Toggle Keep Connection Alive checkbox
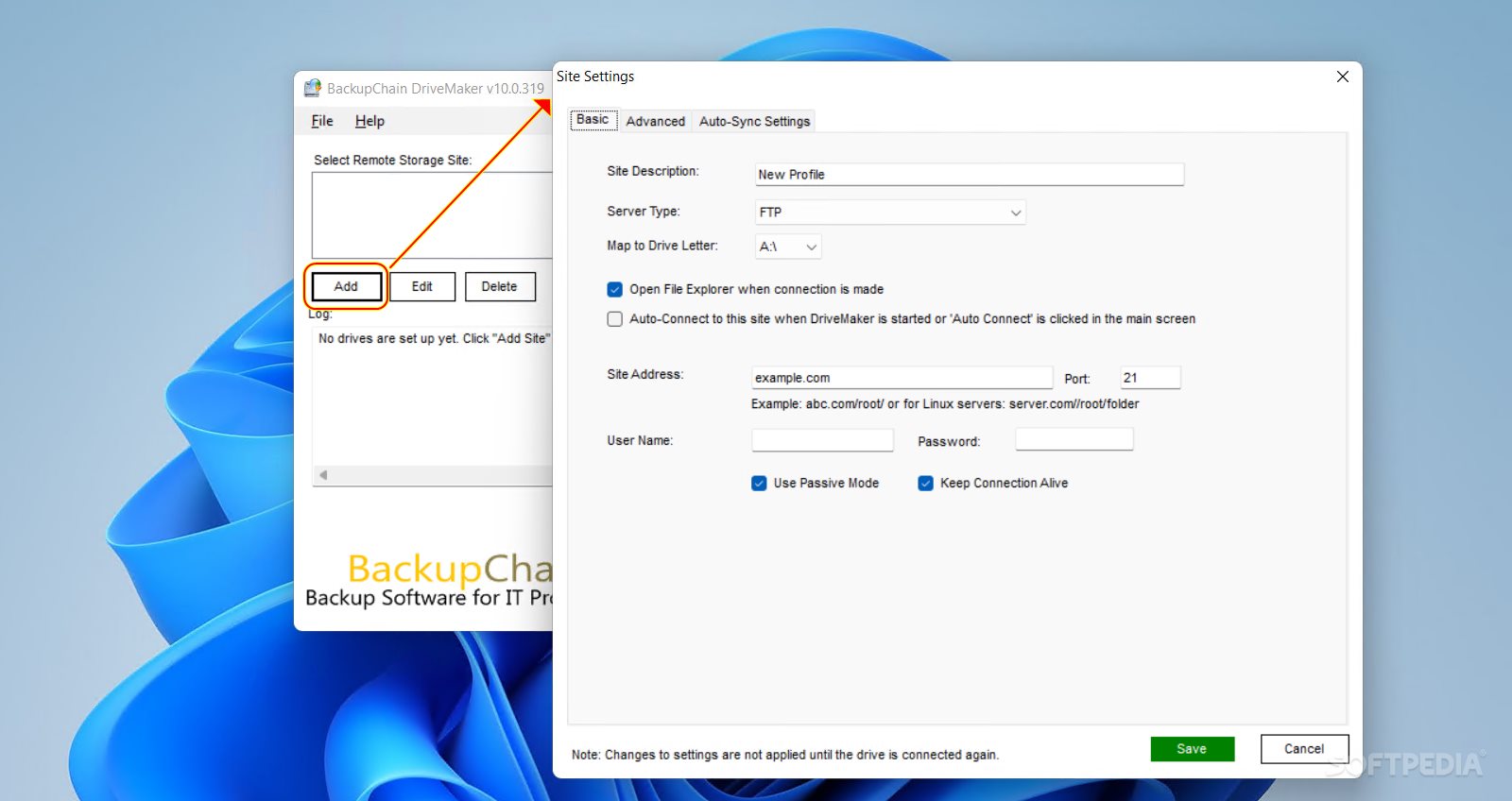 tap(925, 483)
